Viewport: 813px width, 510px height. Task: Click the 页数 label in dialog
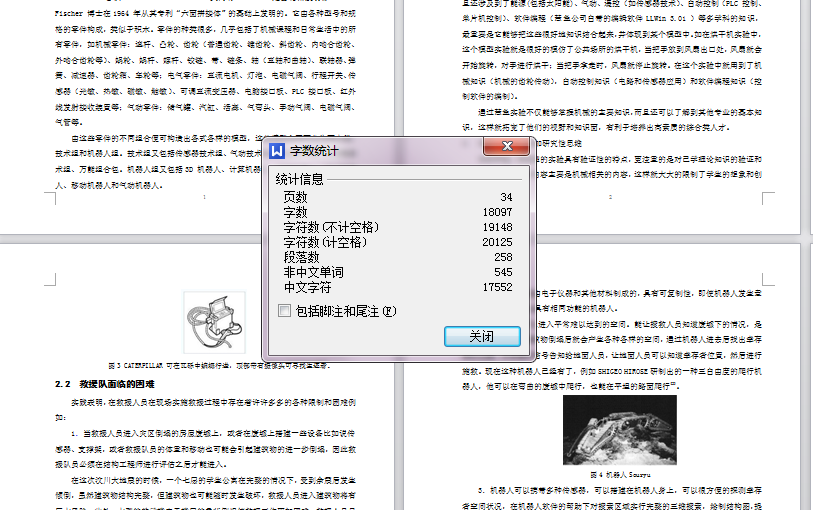click(x=296, y=197)
